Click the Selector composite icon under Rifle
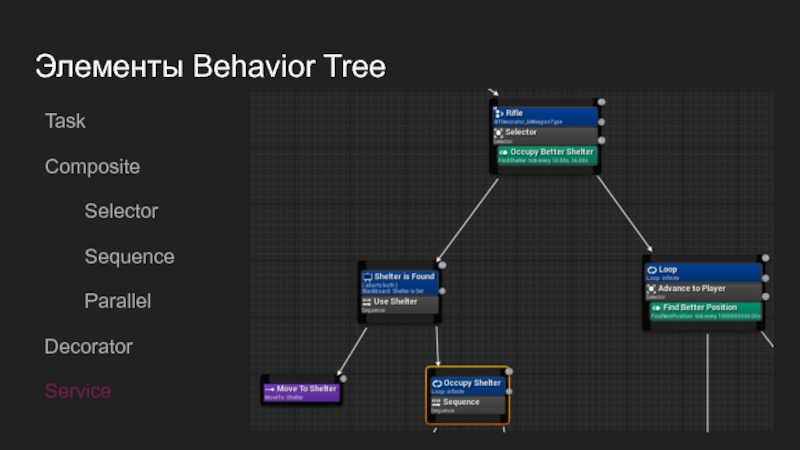The height and width of the screenshot is (450, 800). tap(500, 132)
